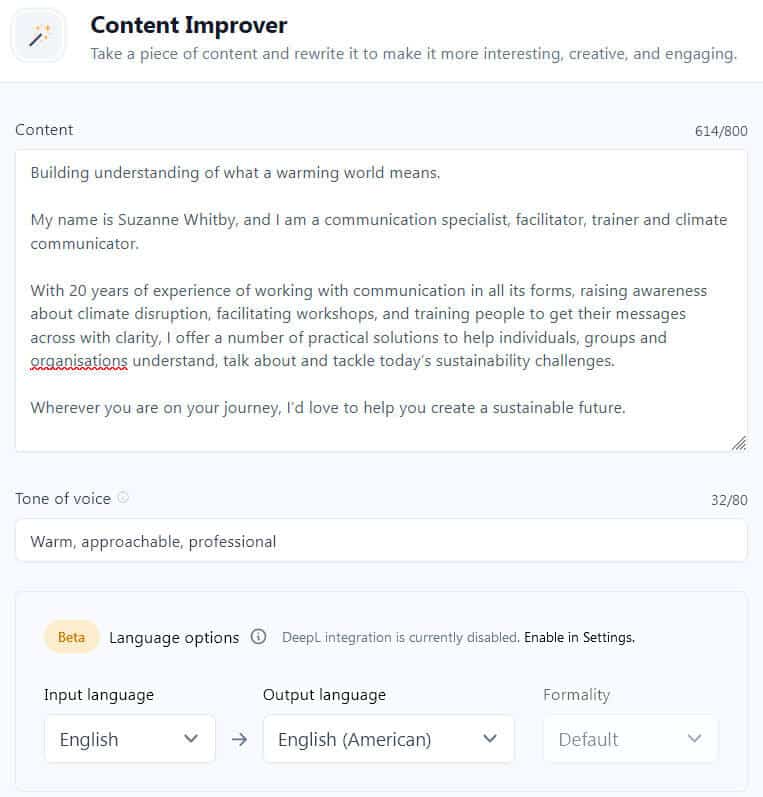763x797 pixels.
Task: Click the Language options label
Action: tap(174, 637)
